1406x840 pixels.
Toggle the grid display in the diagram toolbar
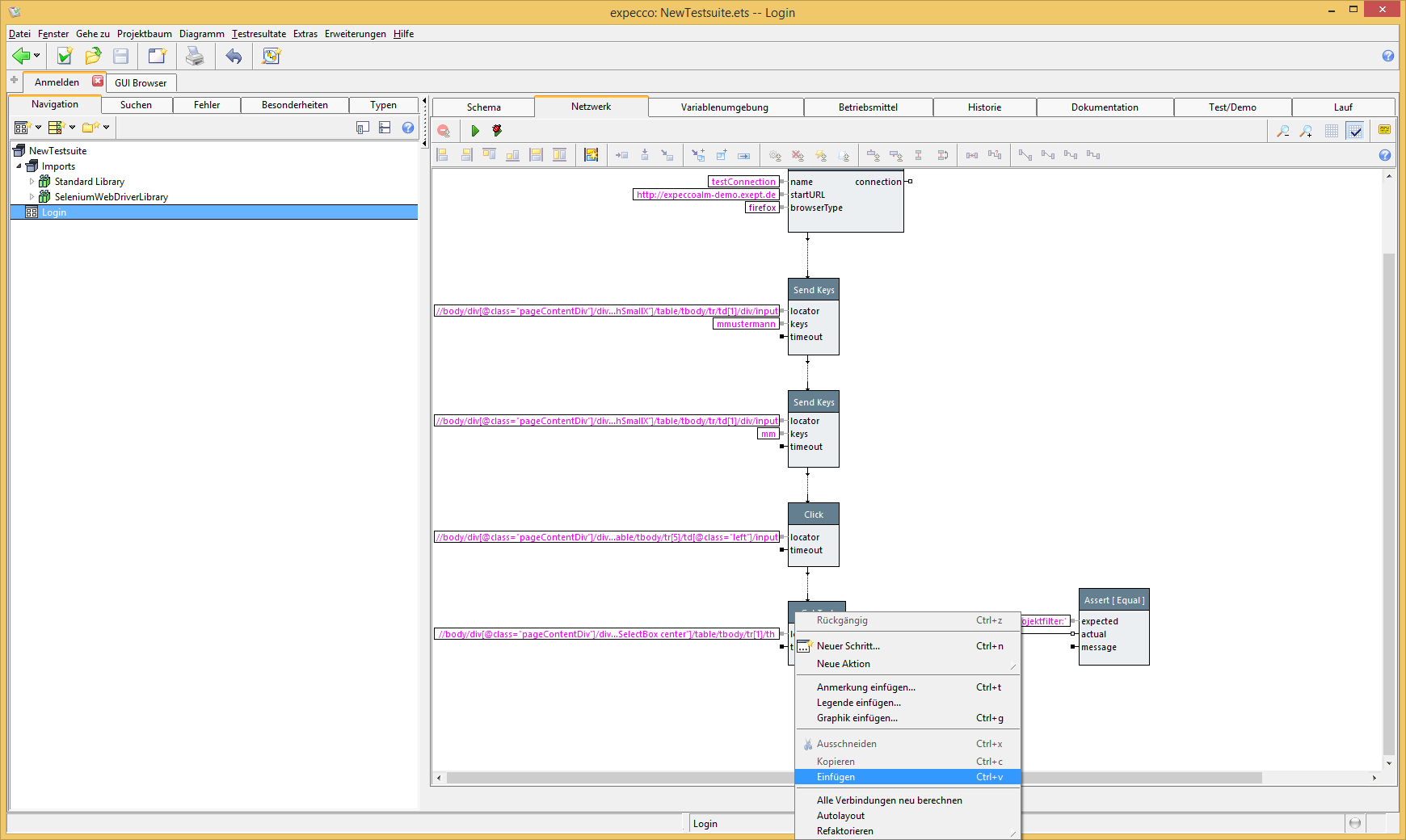coord(1331,131)
